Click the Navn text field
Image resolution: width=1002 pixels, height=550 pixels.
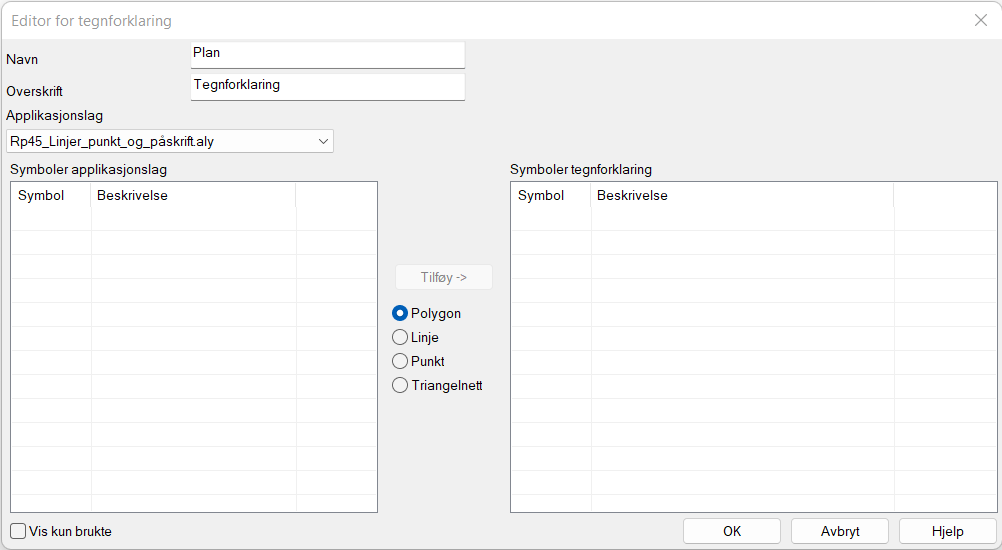pos(327,54)
